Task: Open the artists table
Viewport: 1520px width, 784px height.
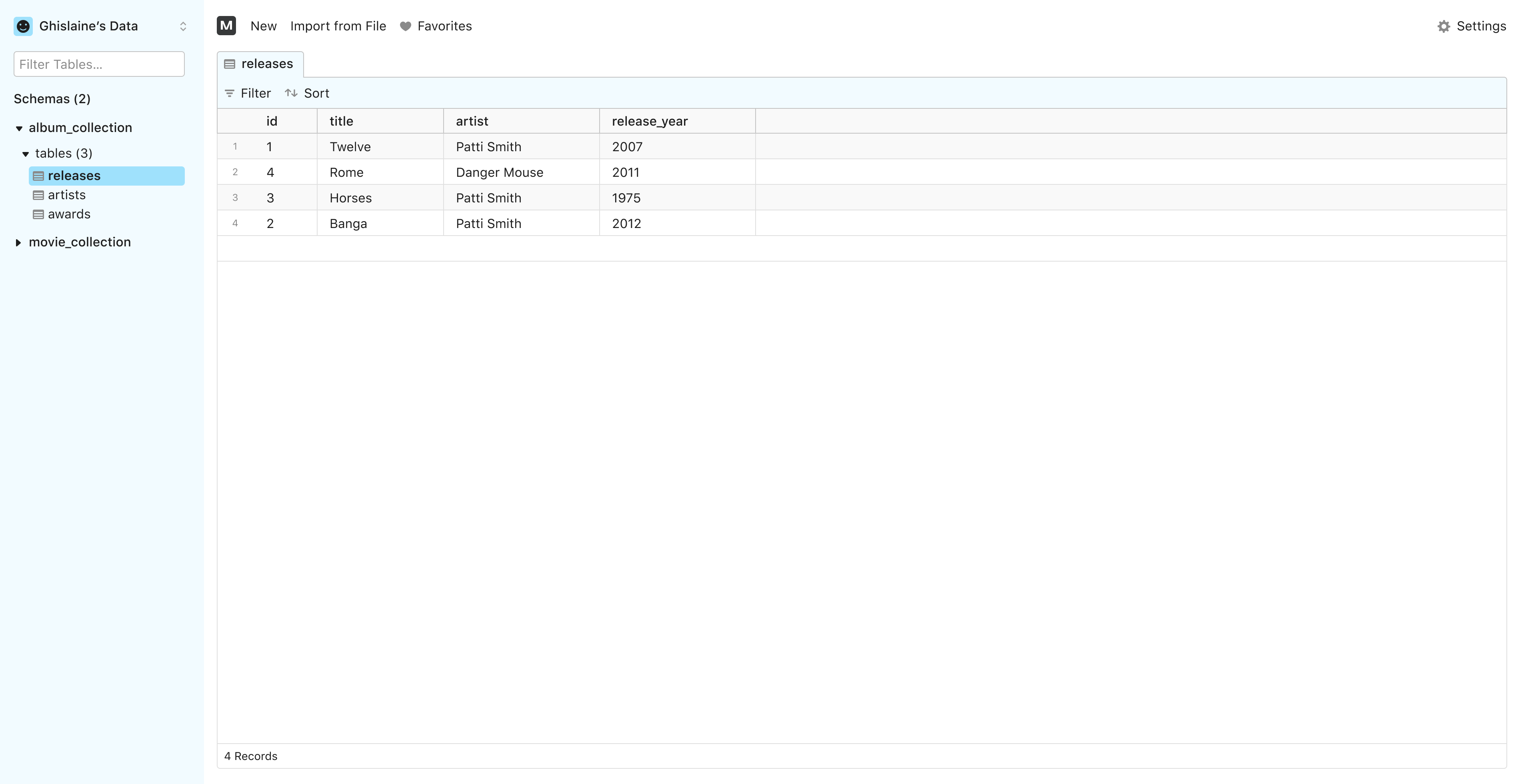Action: click(x=67, y=195)
